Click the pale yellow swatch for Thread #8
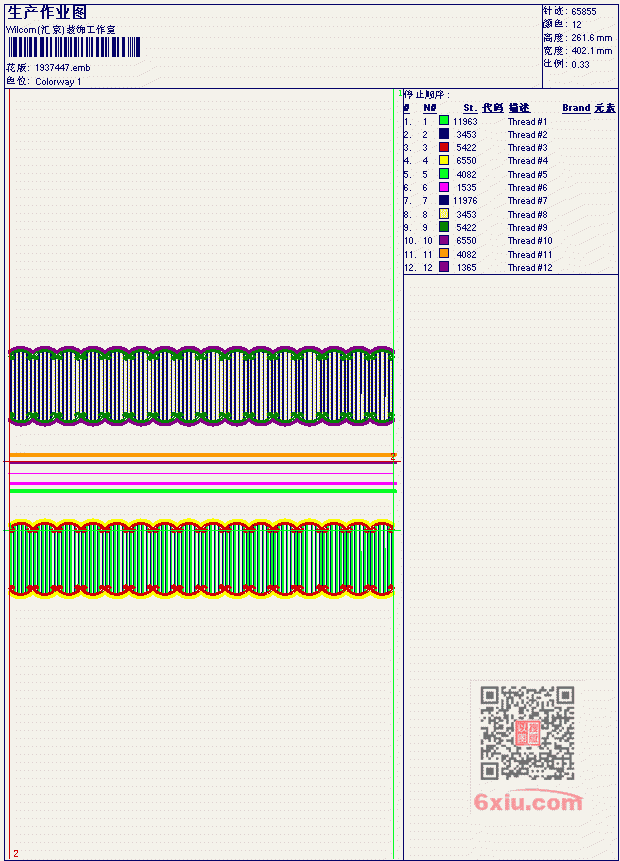620x861 pixels. 444,214
